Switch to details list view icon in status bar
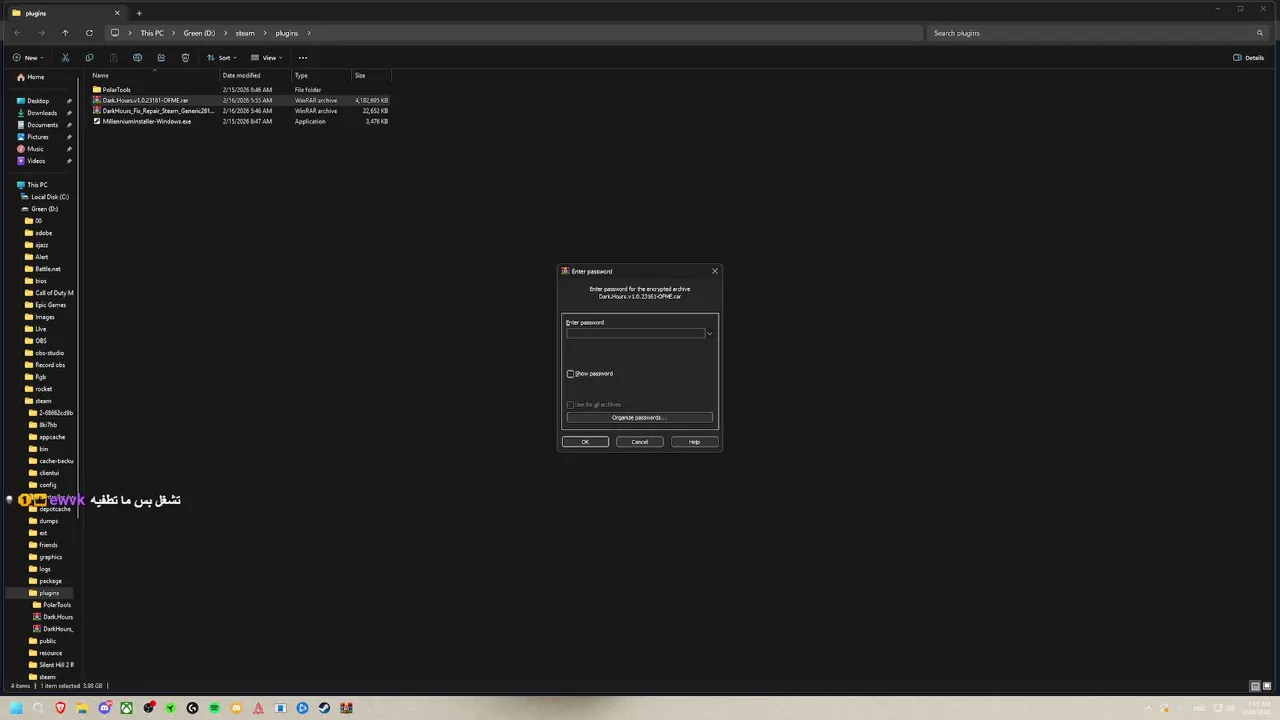This screenshot has height=720, width=1280. (1255, 686)
